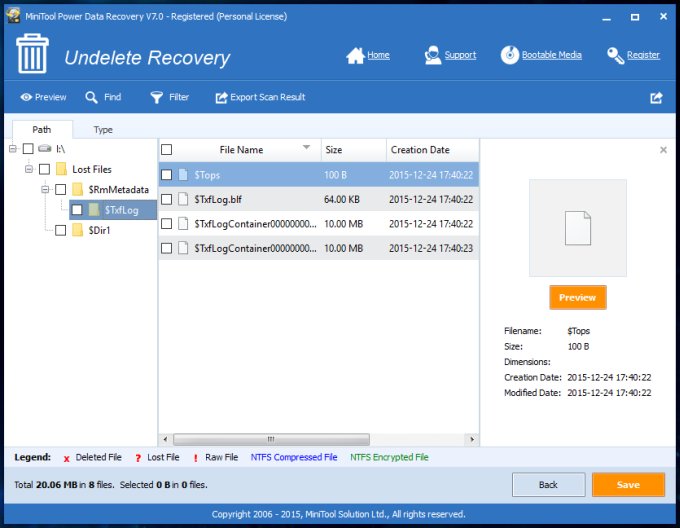Check the 17:40:23 $TxfLogContainer file checkbox

(x=167, y=248)
